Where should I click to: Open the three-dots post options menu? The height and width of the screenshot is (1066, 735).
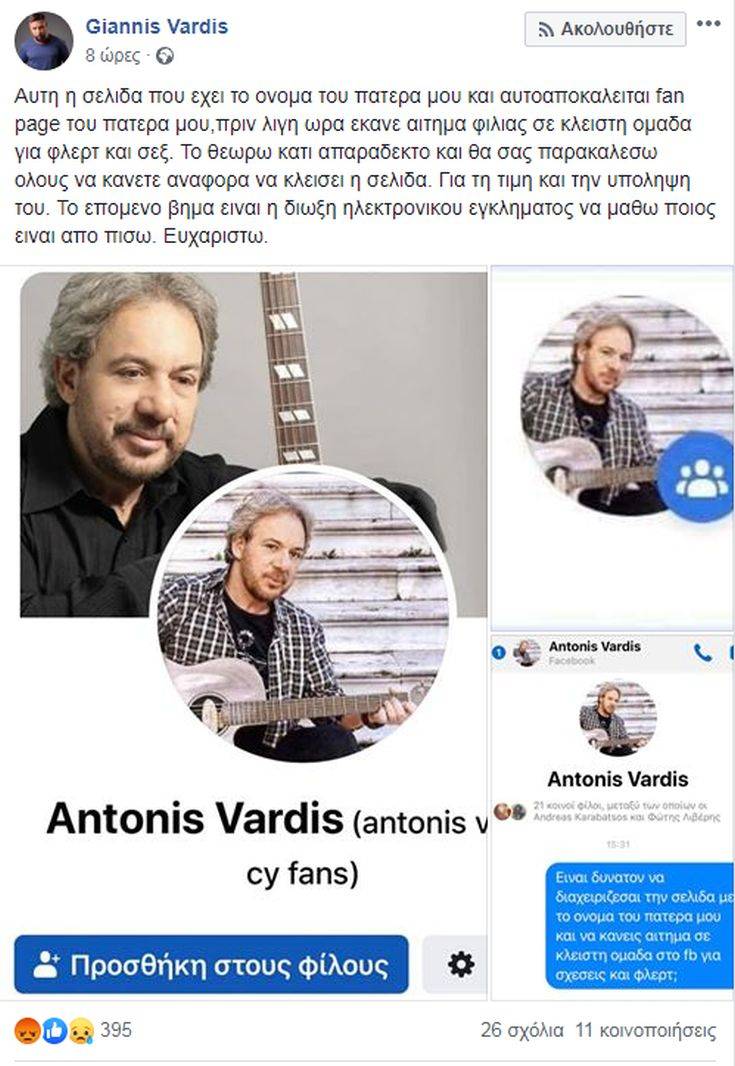click(x=708, y=24)
